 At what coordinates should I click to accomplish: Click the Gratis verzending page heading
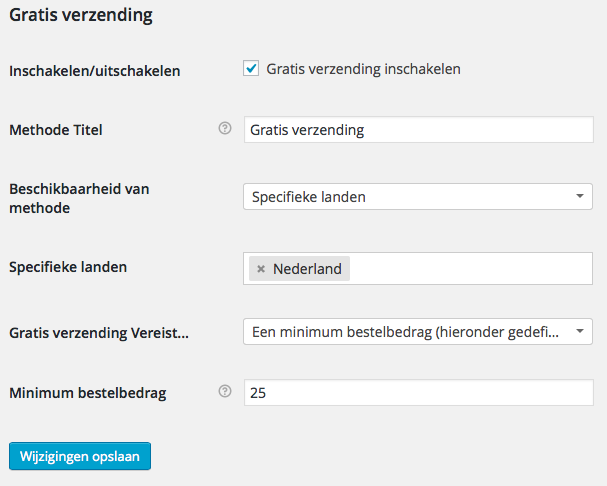coord(81,15)
